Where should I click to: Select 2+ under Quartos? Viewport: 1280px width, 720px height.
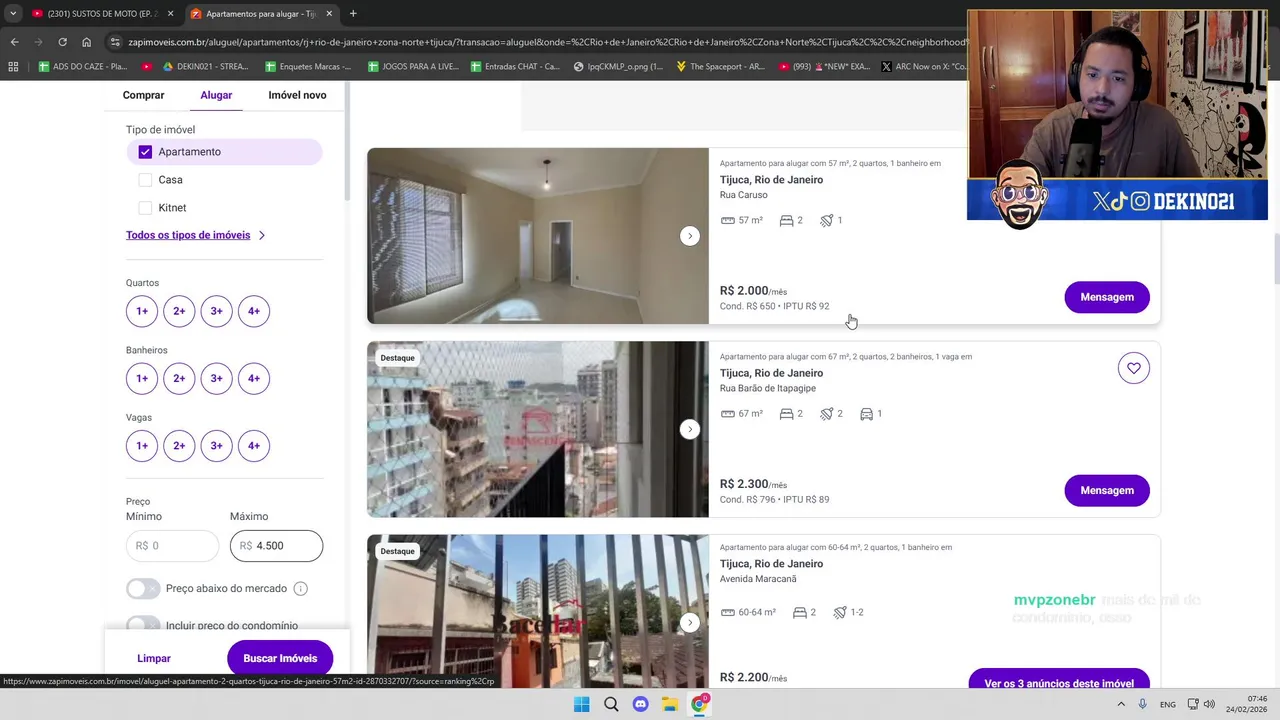pyautogui.click(x=179, y=311)
